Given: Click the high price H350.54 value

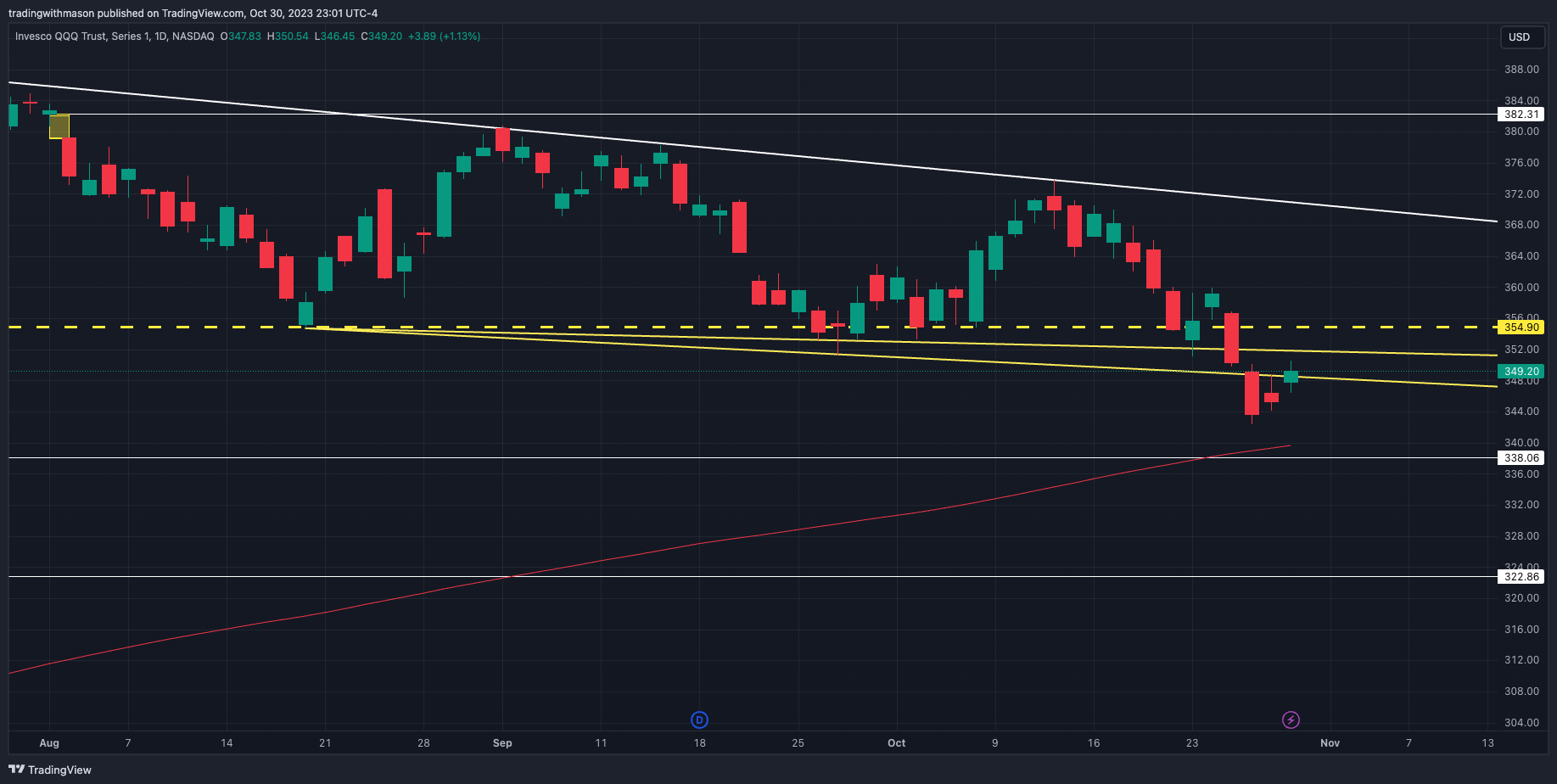Looking at the screenshot, I should click(x=288, y=36).
